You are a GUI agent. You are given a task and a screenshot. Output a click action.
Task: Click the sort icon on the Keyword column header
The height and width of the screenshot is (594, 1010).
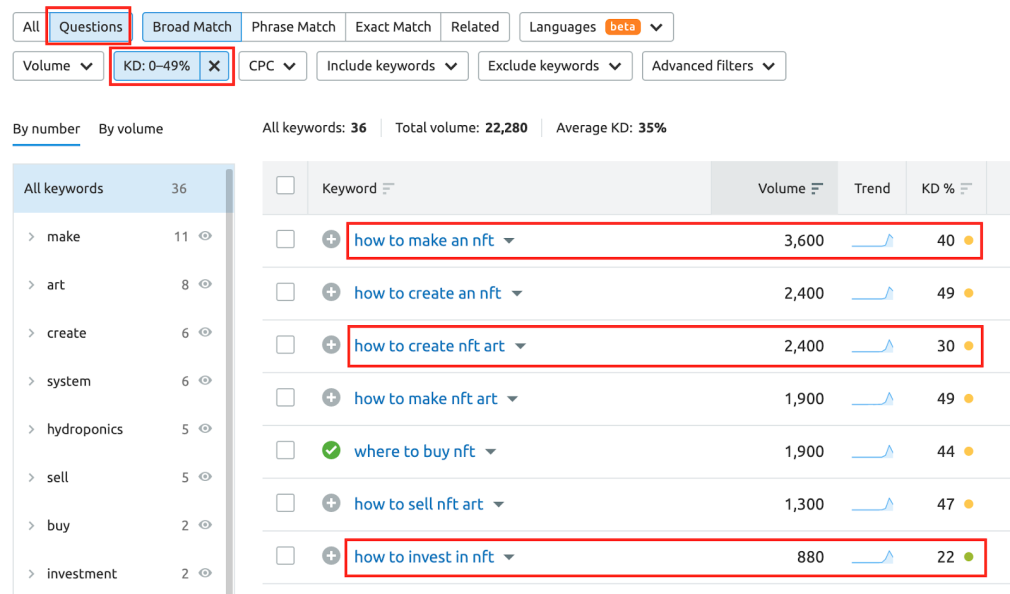tap(388, 188)
